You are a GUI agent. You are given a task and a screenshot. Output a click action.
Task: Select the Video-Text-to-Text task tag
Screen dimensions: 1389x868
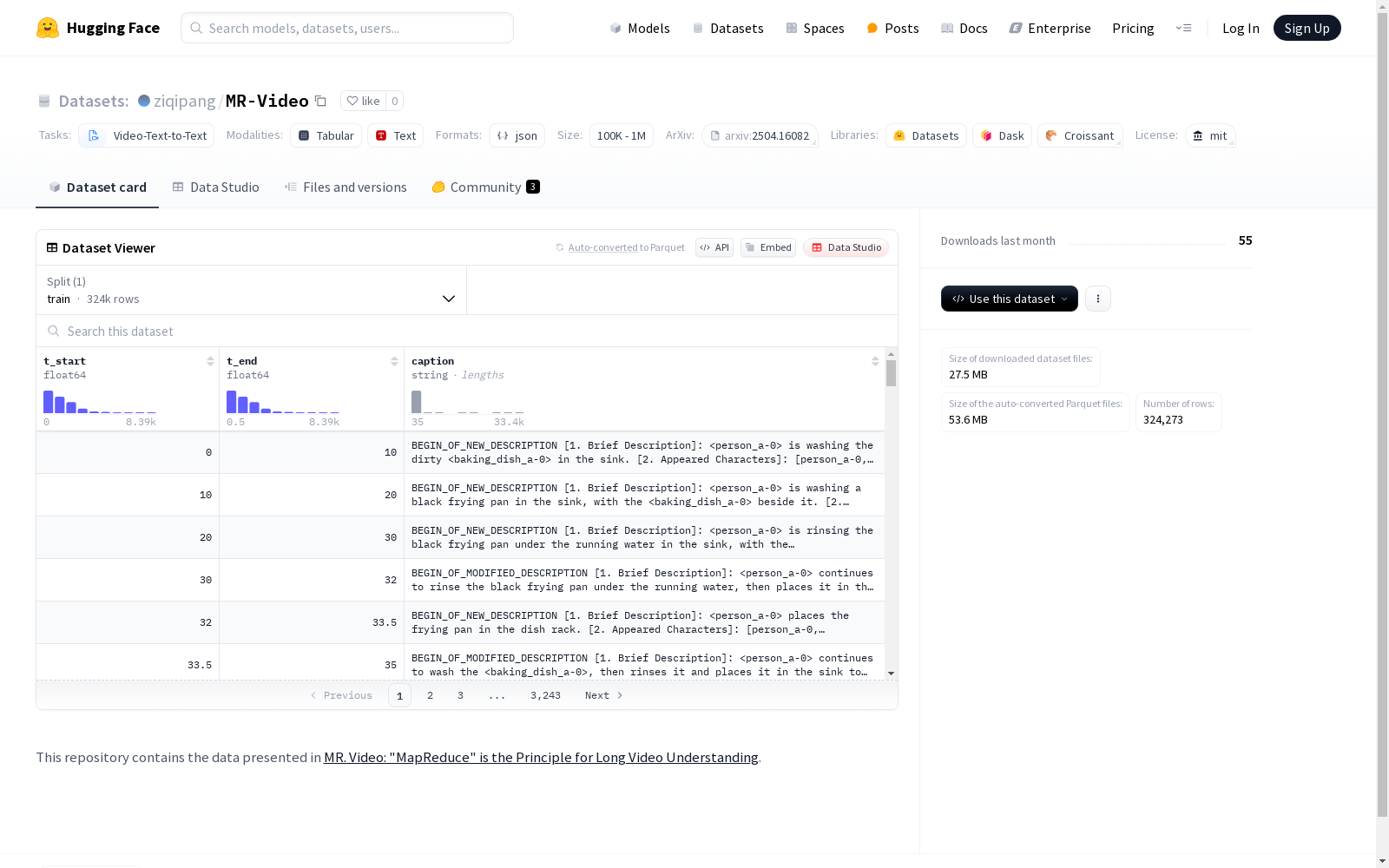click(146, 135)
